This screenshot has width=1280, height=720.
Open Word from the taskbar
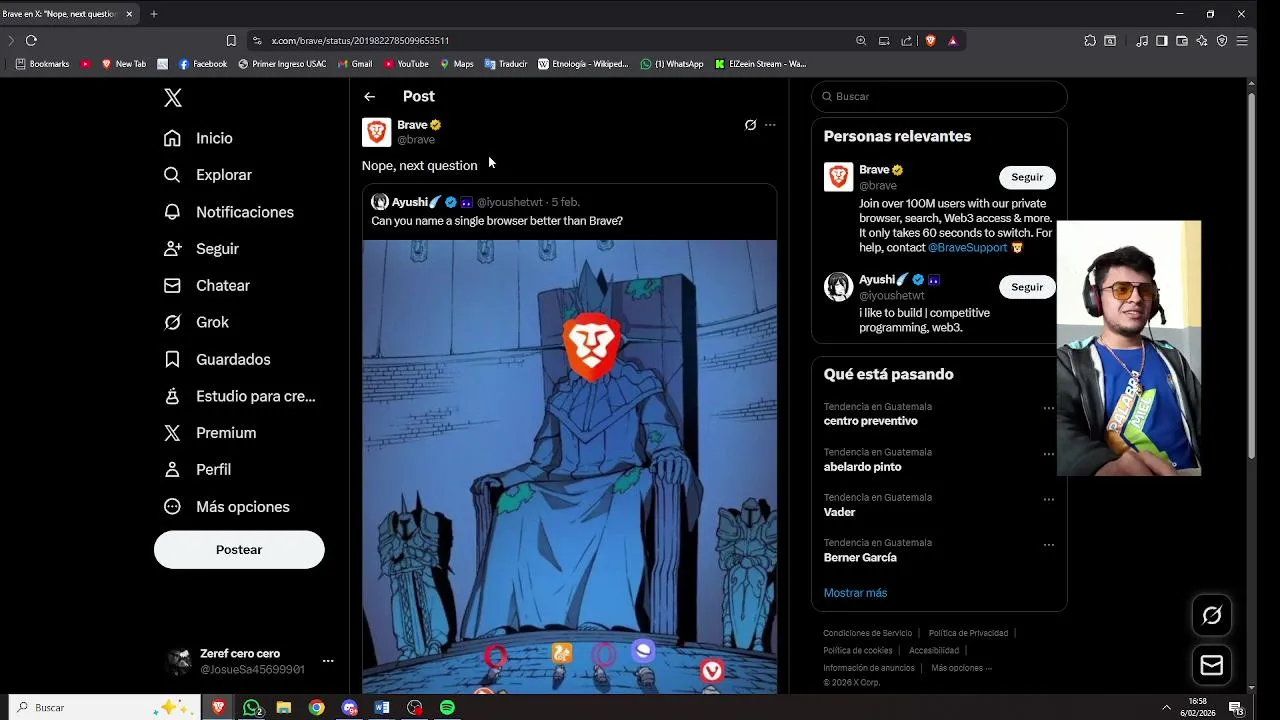click(x=382, y=708)
